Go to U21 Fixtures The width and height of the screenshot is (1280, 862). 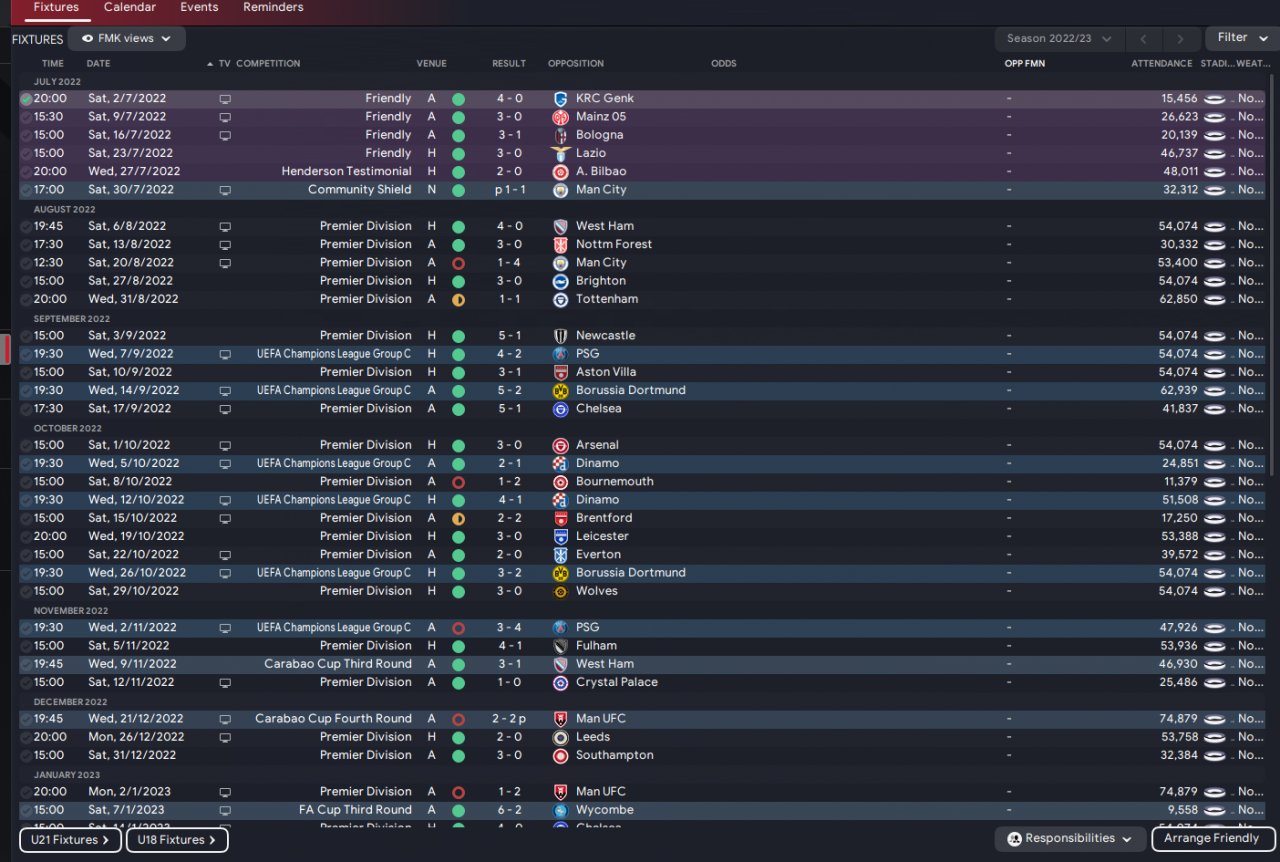(x=70, y=840)
